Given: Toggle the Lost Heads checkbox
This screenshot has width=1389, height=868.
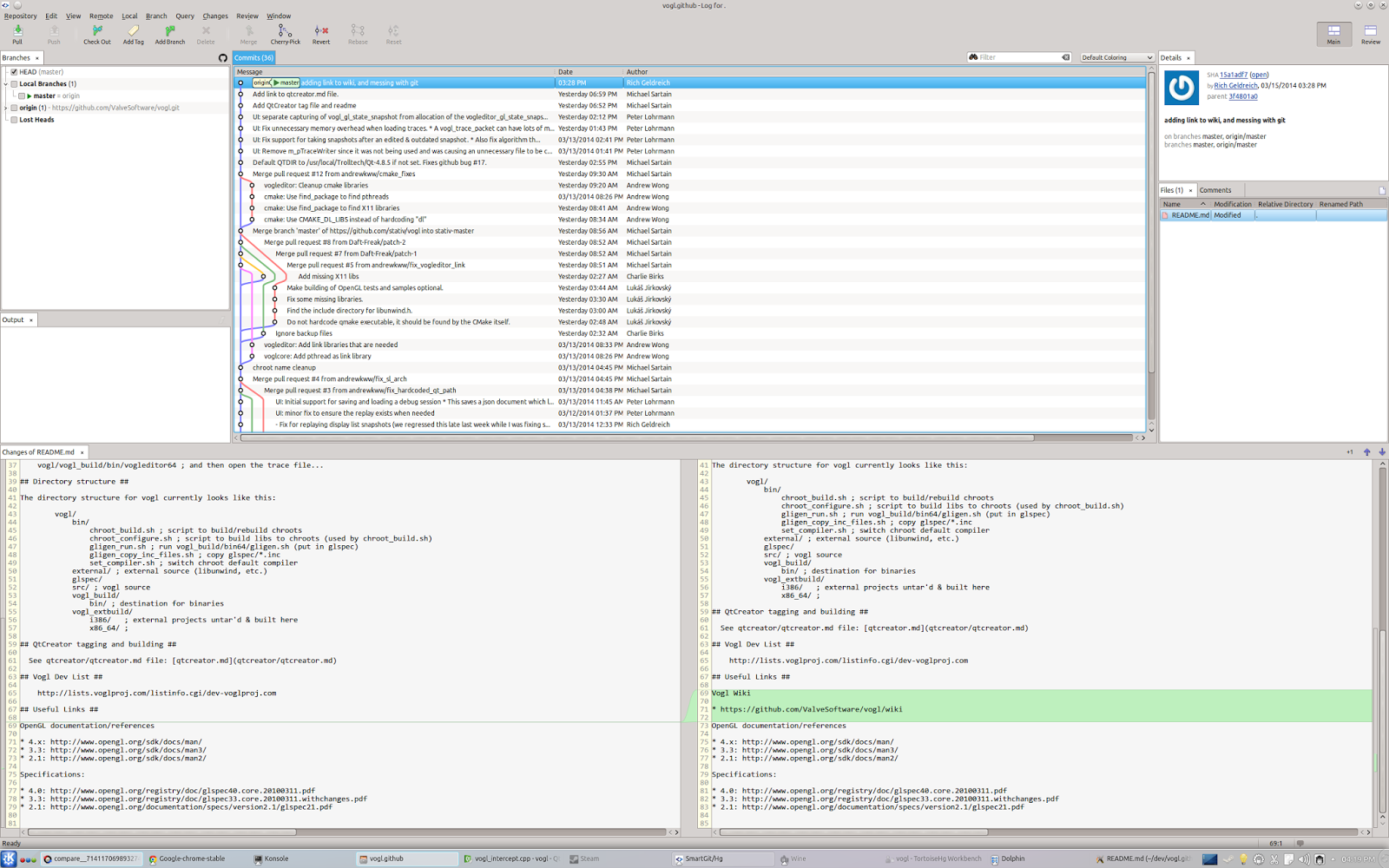Looking at the screenshot, I should click(x=14, y=120).
